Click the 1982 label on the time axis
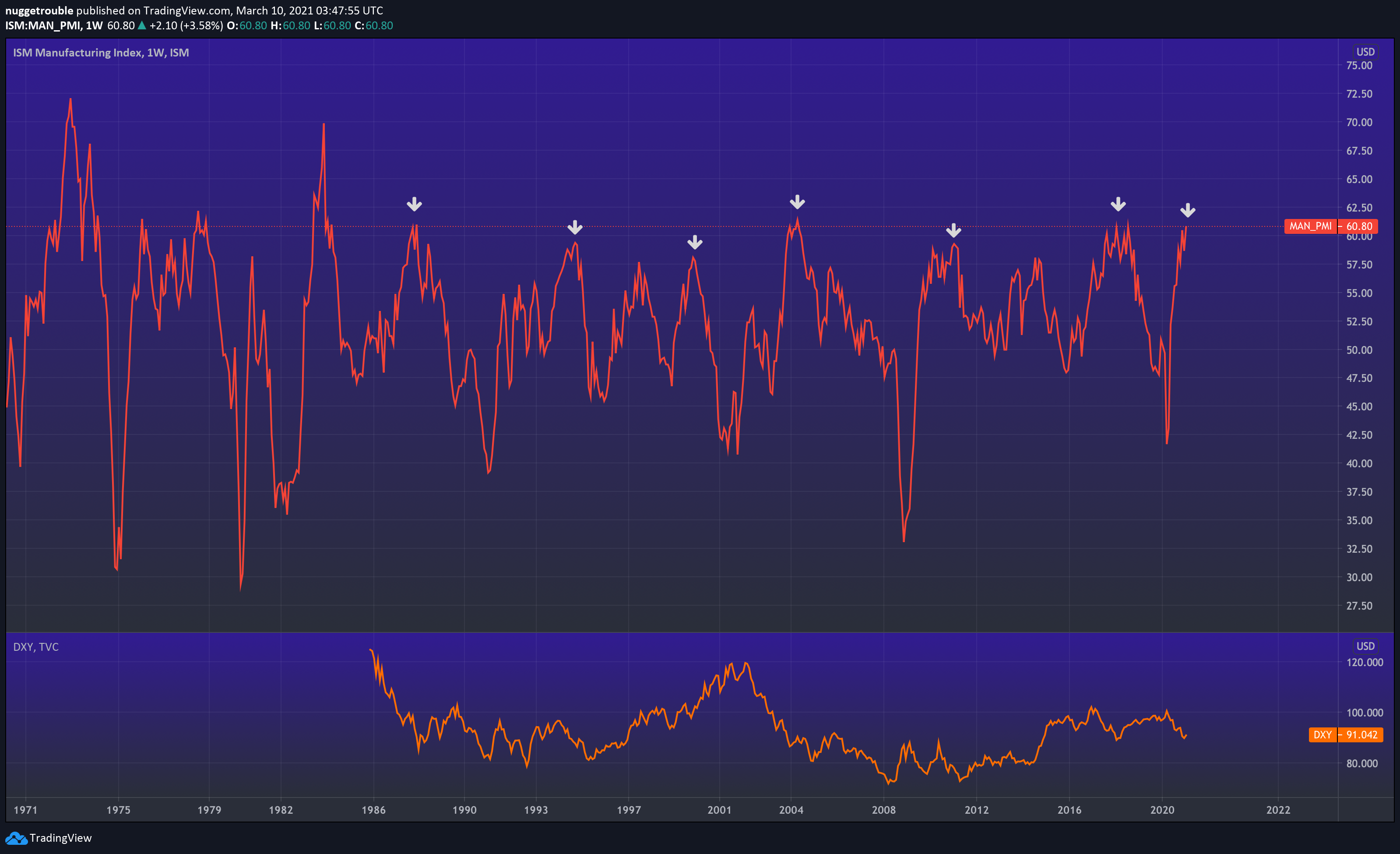1400x854 pixels. coord(281,810)
